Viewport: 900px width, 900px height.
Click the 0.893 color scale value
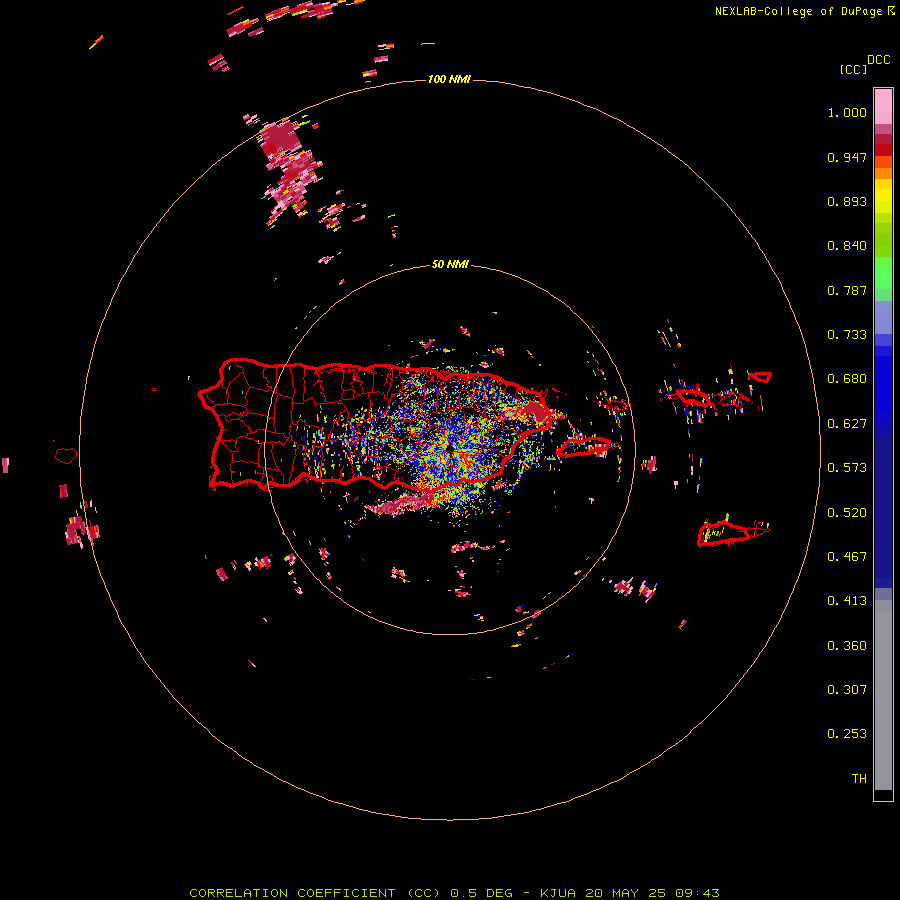coord(847,201)
